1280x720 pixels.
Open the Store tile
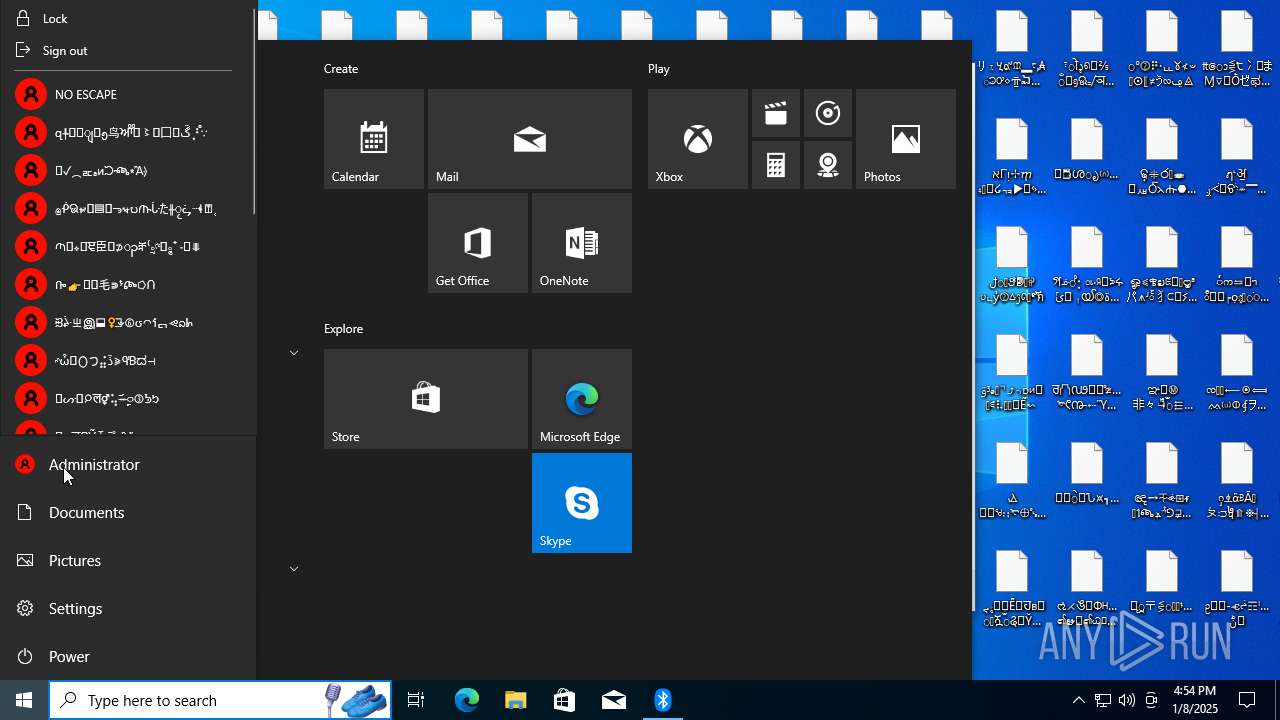426,399
